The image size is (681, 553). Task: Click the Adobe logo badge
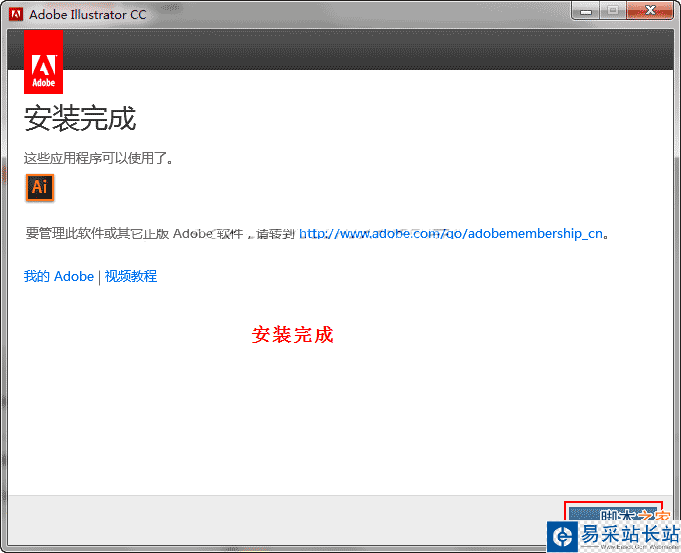click(43, 62)
